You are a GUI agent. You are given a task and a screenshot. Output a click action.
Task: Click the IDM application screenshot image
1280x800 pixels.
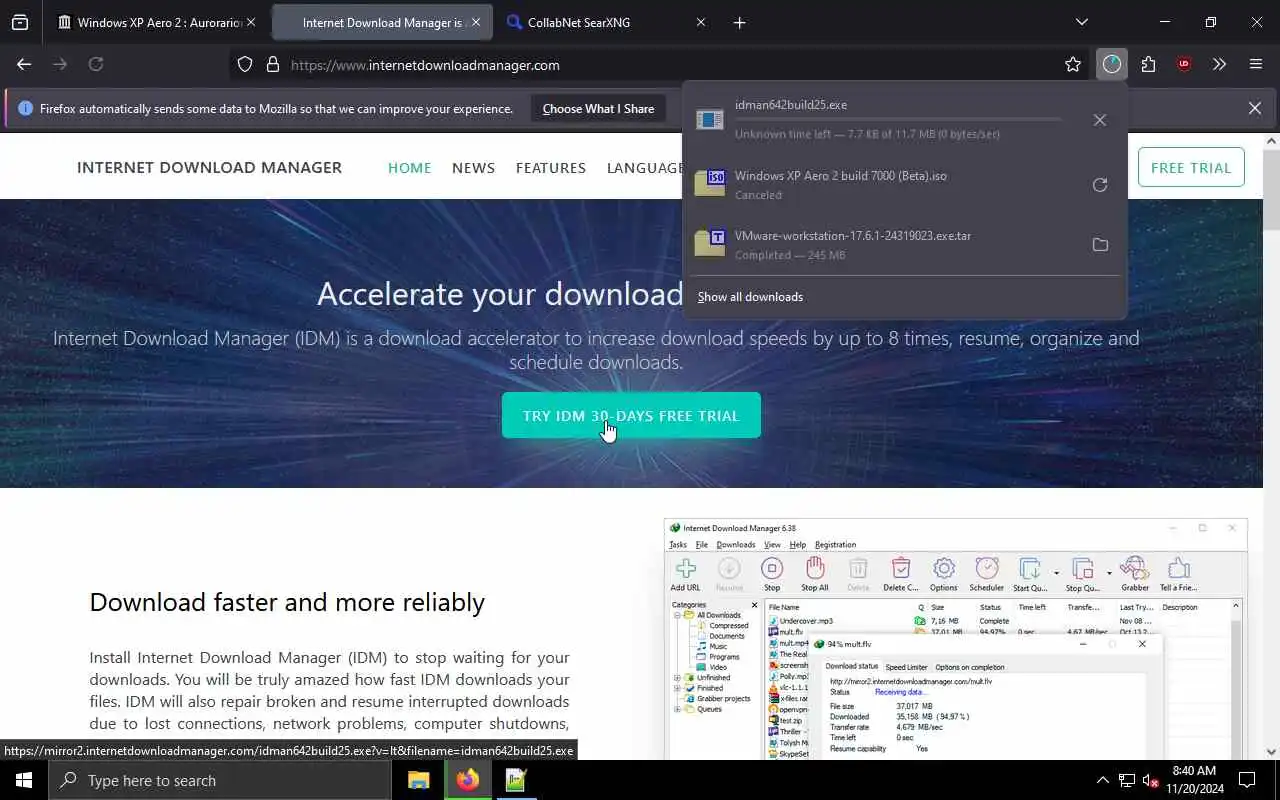[955, 638]
